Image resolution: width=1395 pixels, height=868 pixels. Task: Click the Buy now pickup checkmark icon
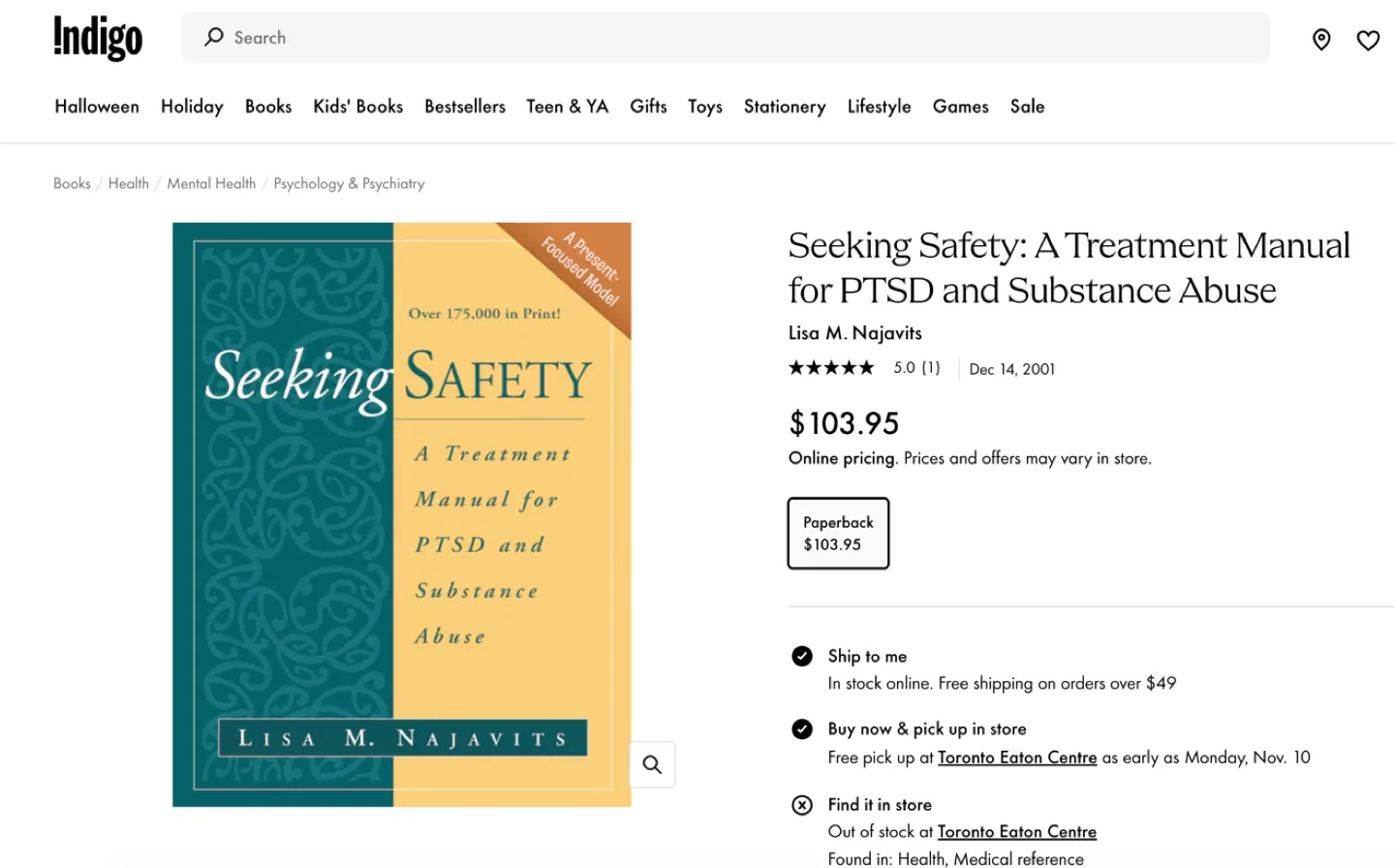click(802, 728)
